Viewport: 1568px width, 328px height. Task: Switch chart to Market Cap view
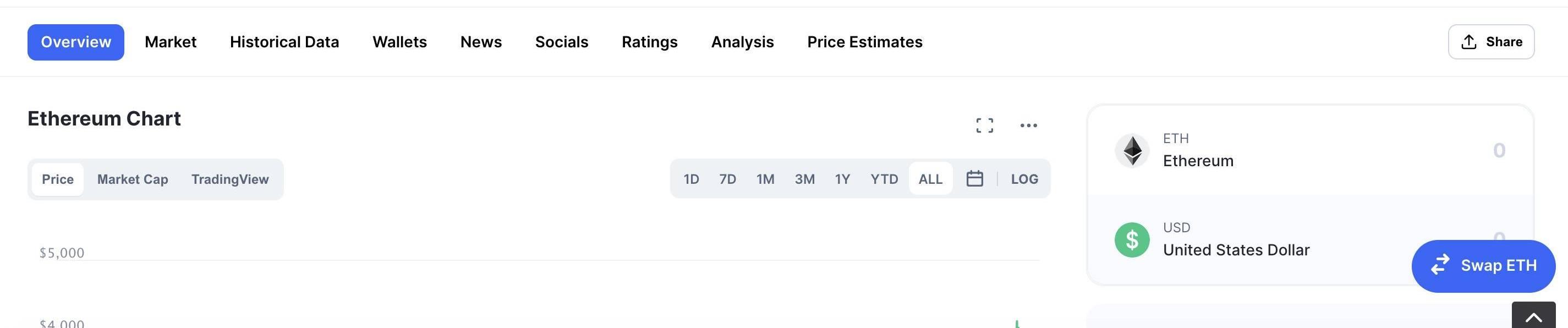133,179
